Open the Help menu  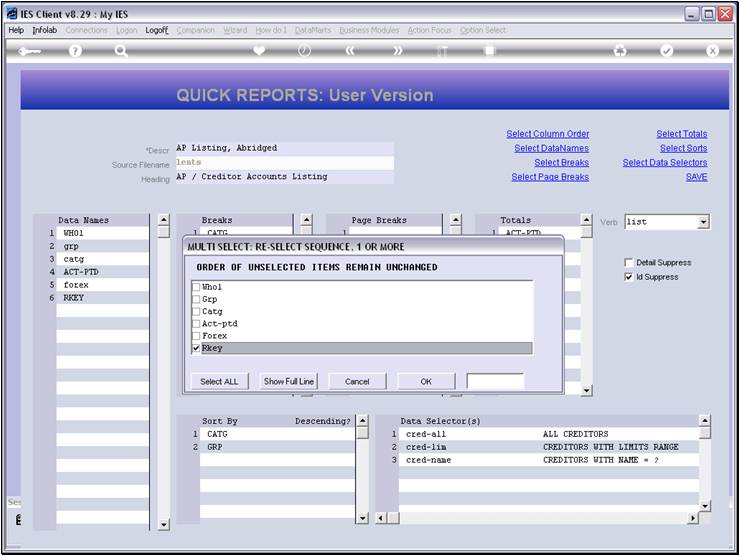point(16,30)
